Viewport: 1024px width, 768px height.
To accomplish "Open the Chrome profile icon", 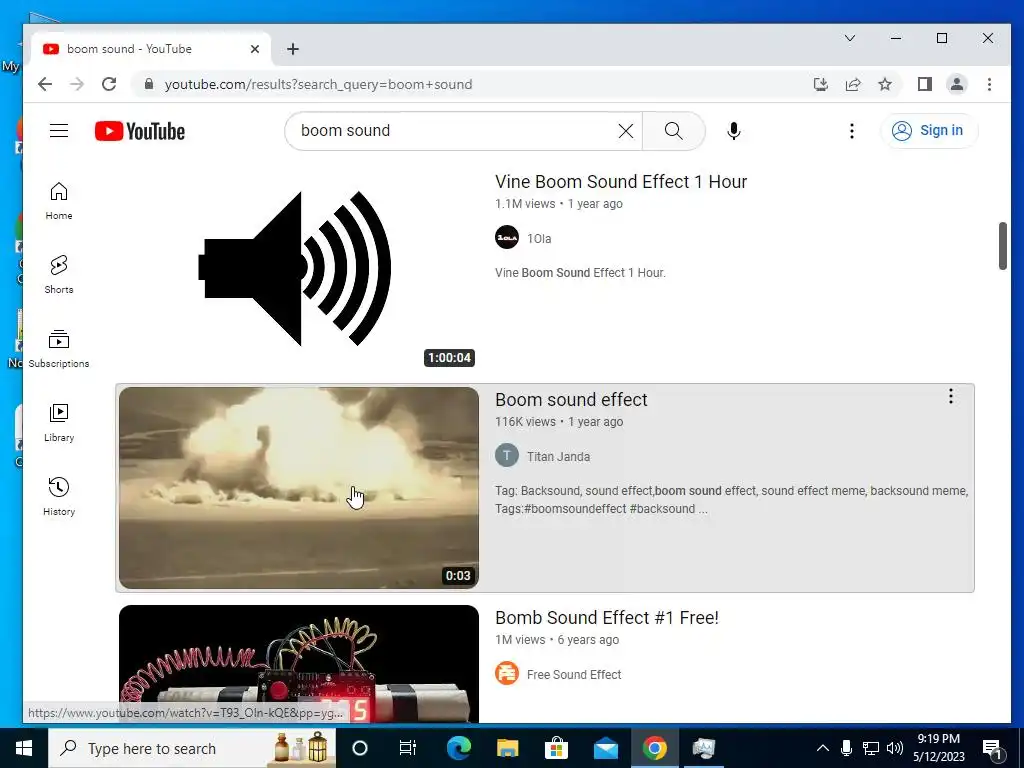I will click(957, 84).
